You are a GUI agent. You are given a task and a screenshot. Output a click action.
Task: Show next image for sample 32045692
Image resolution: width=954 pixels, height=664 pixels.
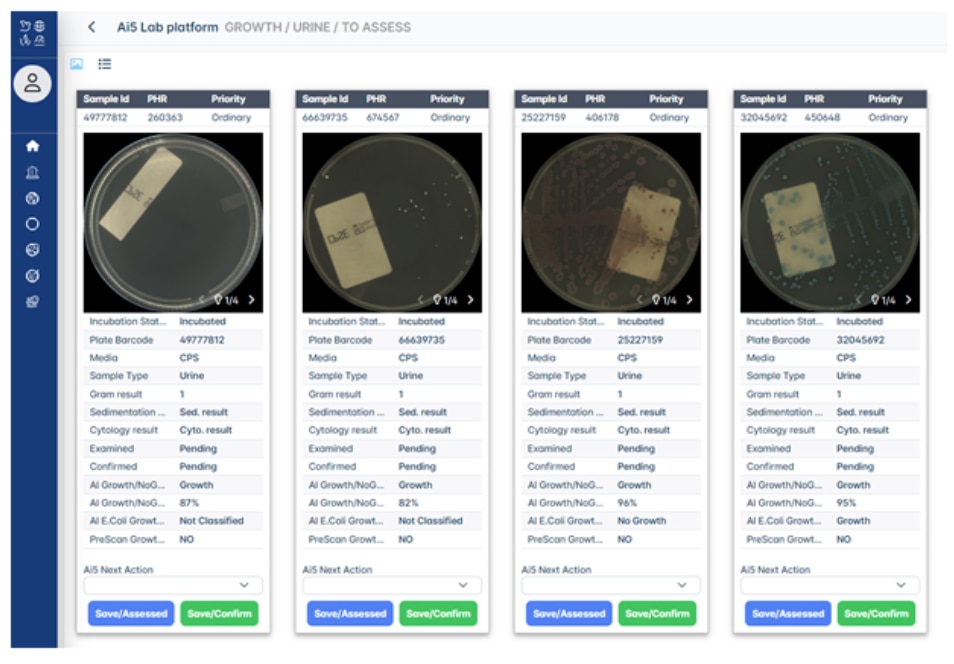tap(908, 299)
